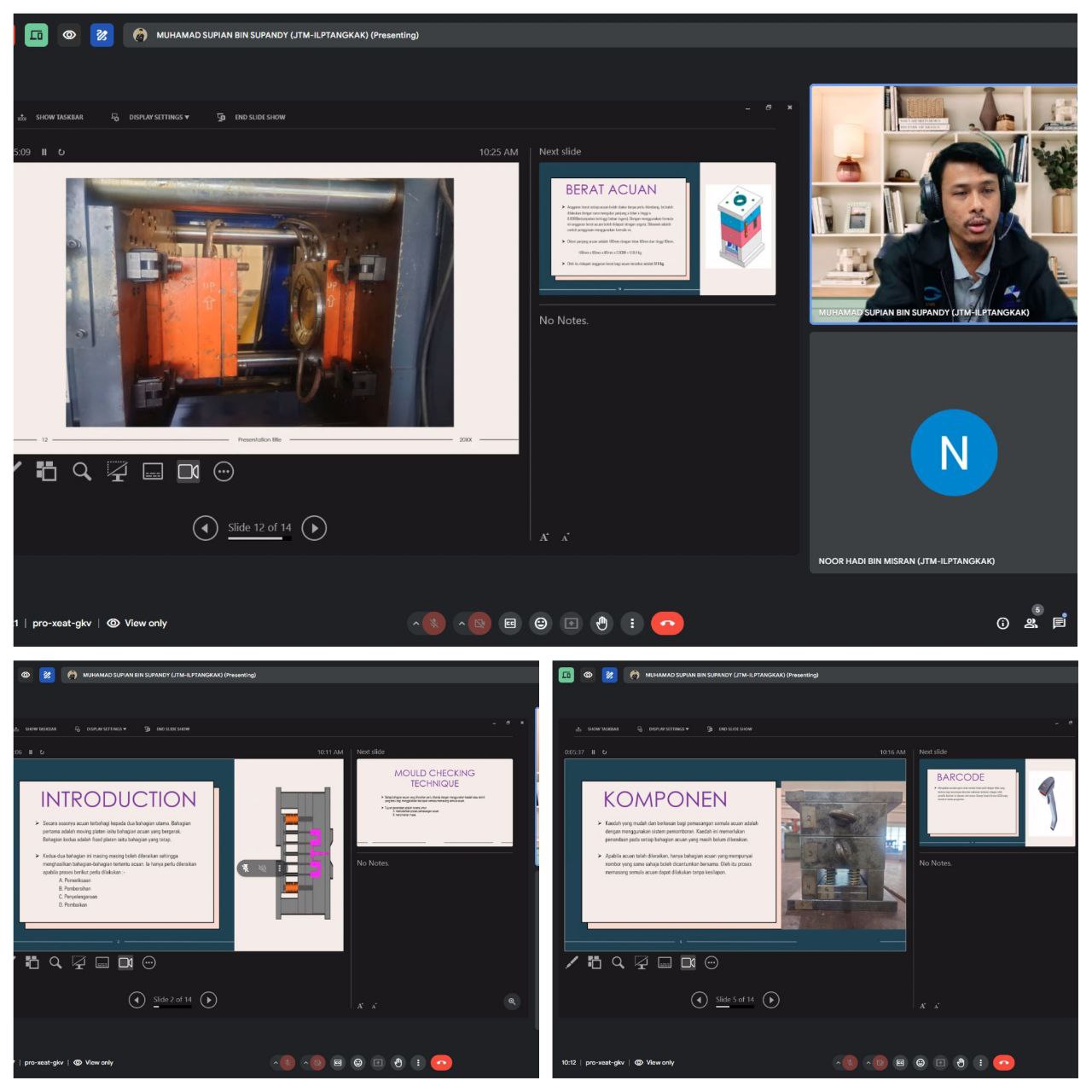Click the red leave call button in top meeting
The height and width of the screenshot is (1092, 1092).
click(x=667, y=624)
